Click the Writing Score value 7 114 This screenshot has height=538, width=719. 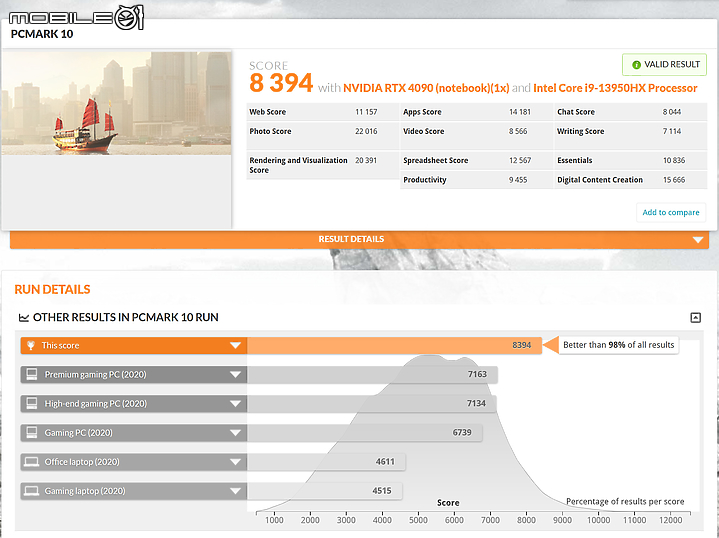click(672, 131)
